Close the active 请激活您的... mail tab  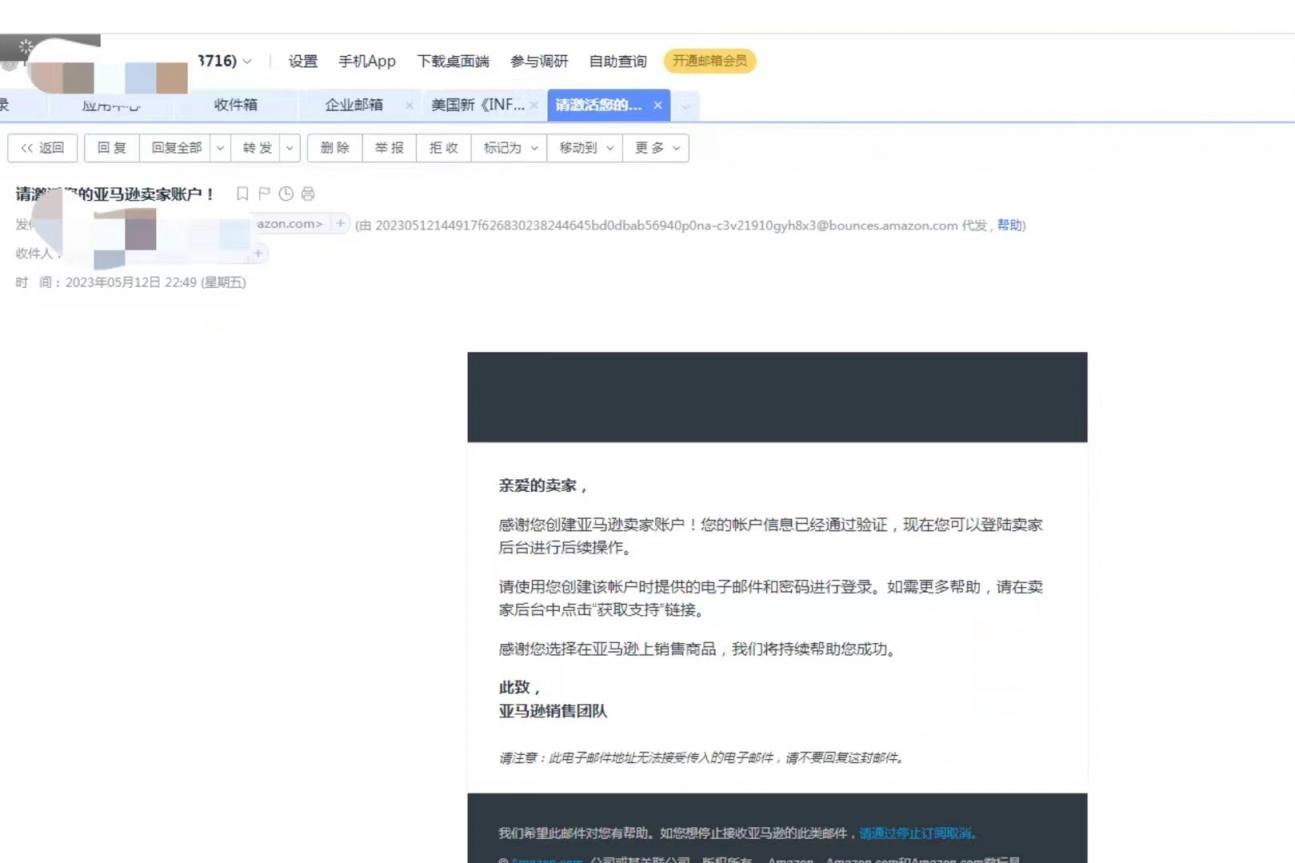click(657, 105)
